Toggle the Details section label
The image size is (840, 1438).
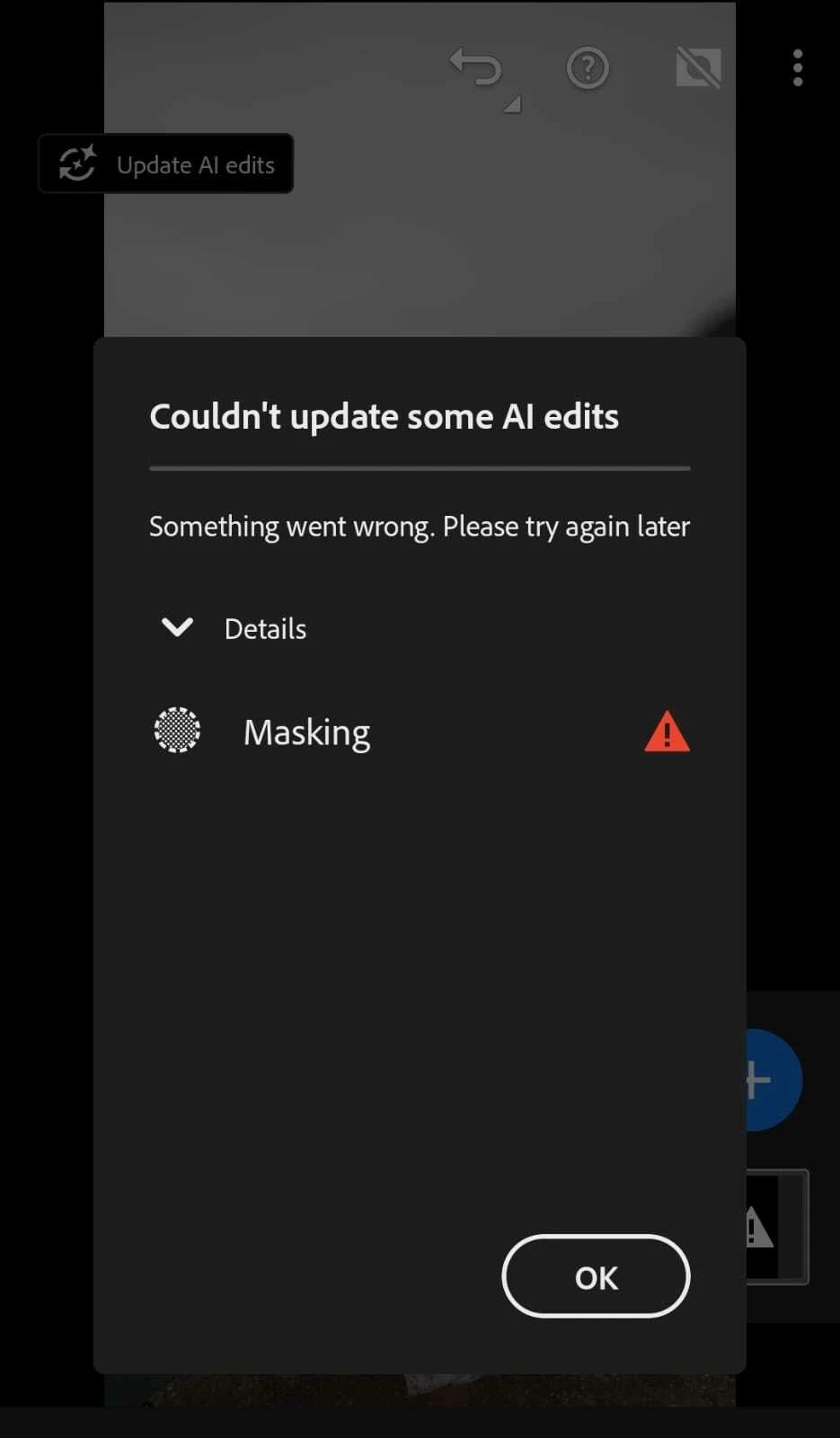[265, 629]
